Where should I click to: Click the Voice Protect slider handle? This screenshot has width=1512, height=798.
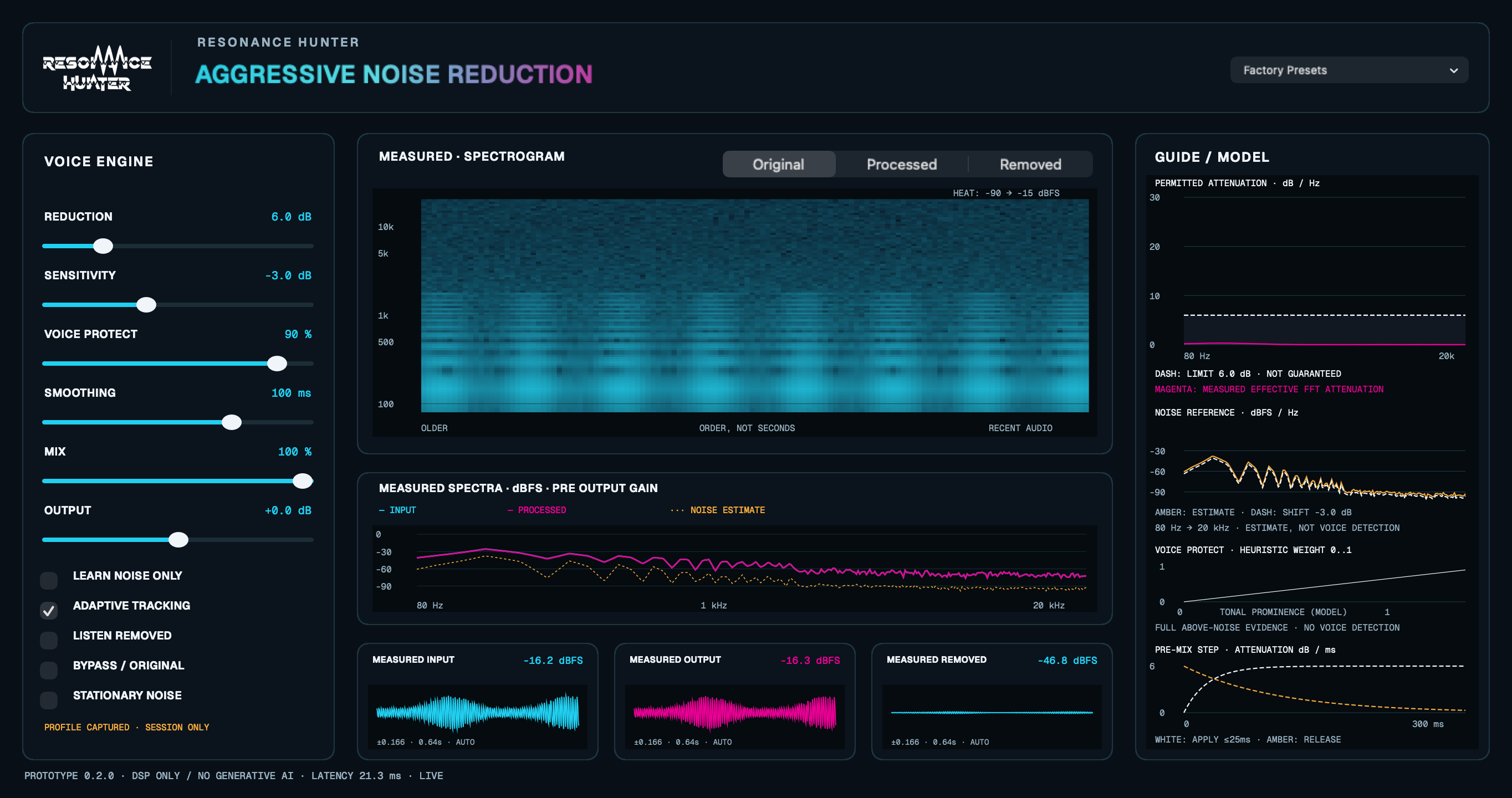[277, 363]
